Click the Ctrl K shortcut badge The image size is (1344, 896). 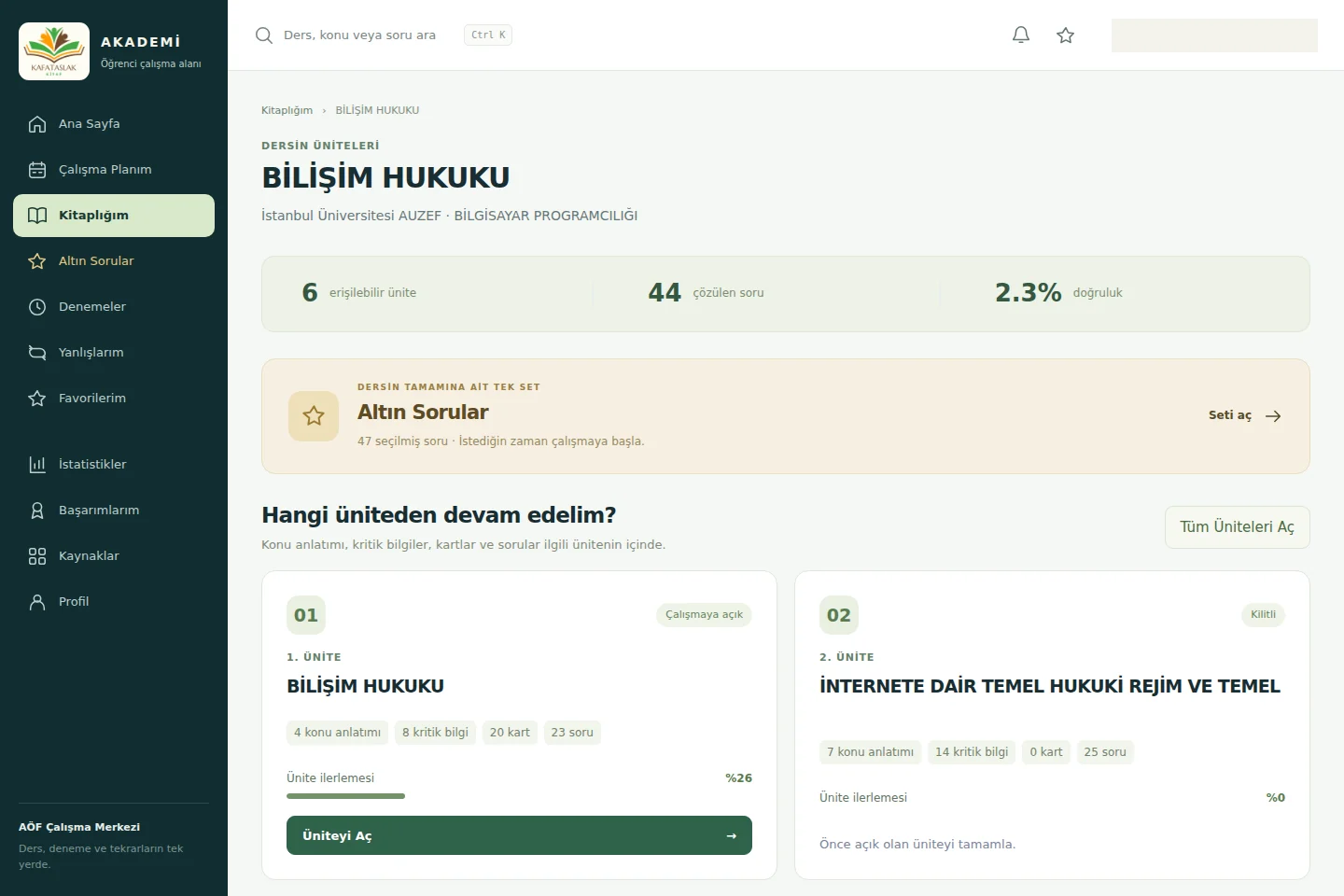pos(488,35)
